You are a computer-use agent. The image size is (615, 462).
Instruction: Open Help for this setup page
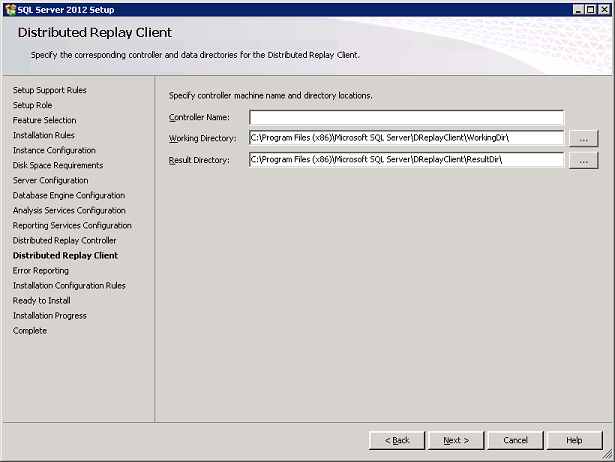(x=575, y=440)
